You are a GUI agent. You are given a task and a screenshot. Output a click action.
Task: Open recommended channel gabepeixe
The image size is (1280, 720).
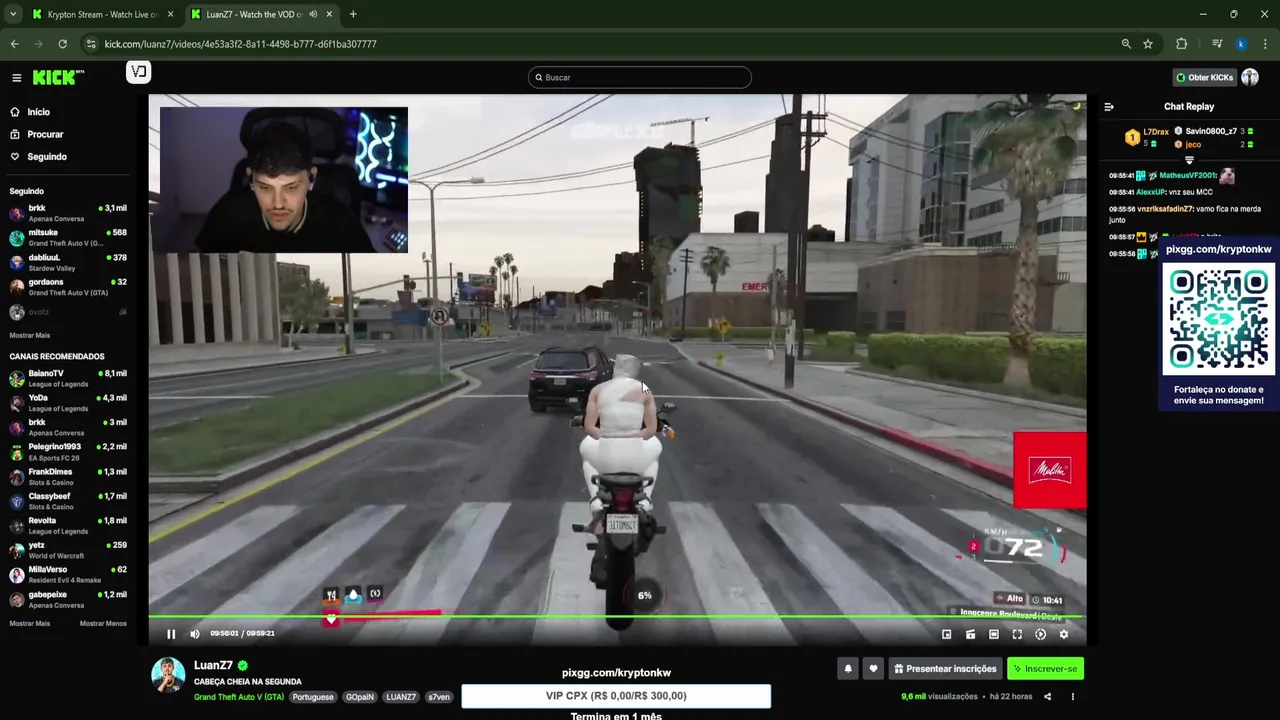tap(68, 599)
